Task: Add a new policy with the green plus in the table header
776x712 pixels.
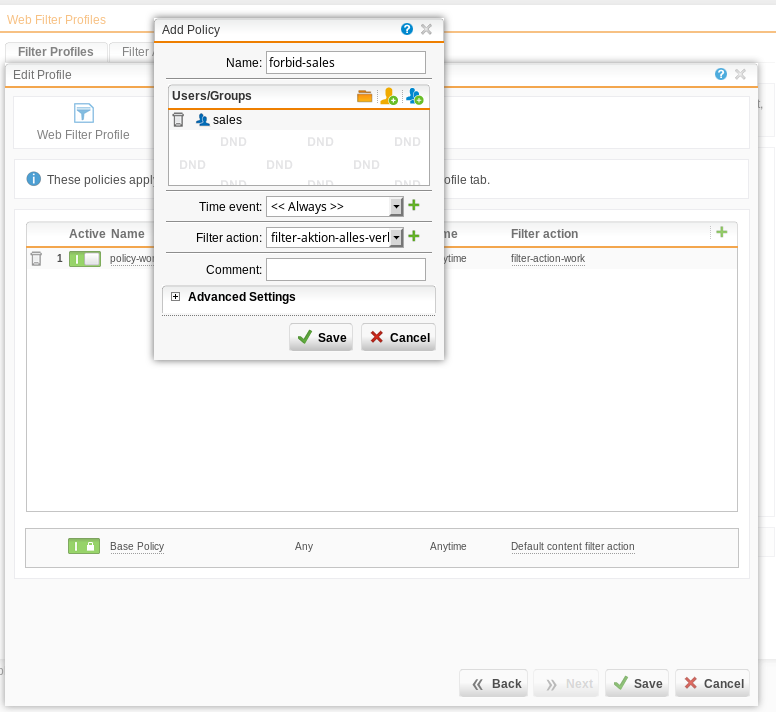Action: [x=721, y=232]
